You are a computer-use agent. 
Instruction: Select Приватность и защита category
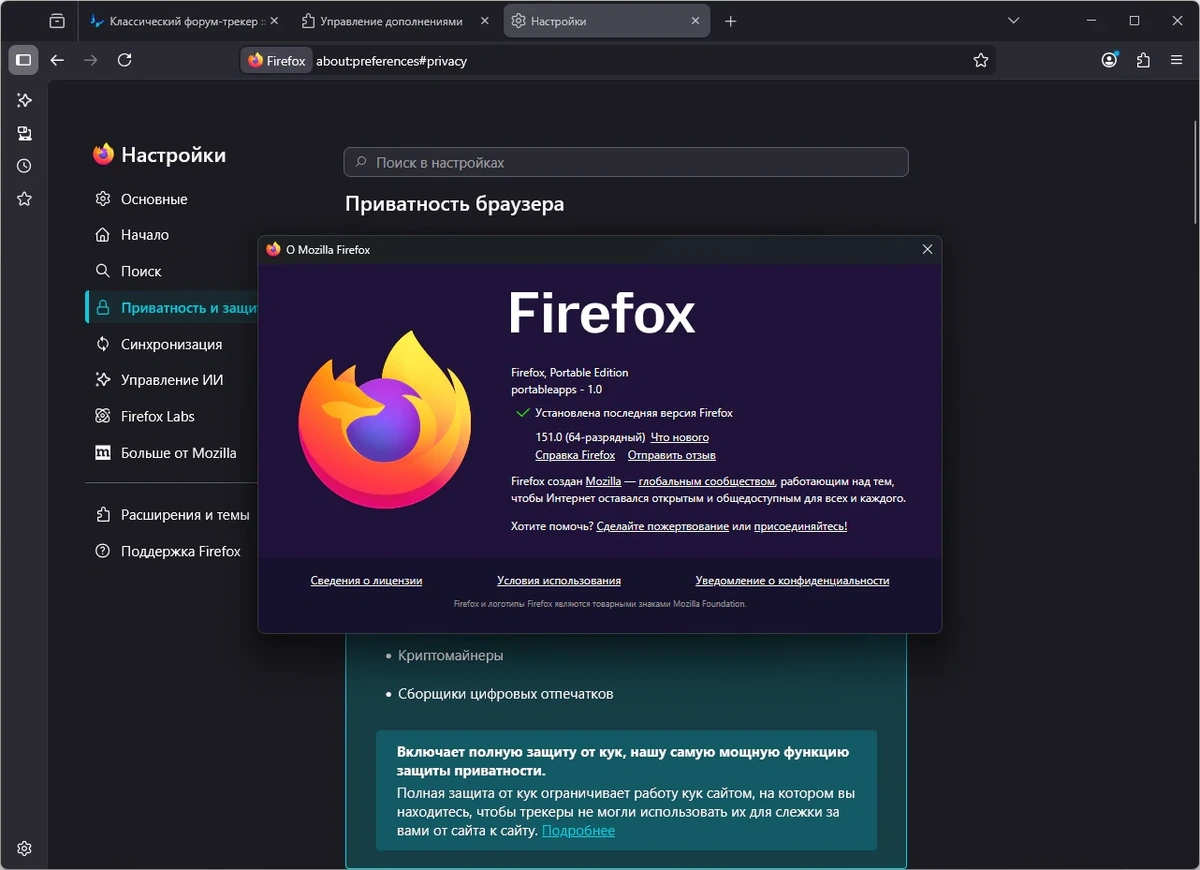[172, 307]
